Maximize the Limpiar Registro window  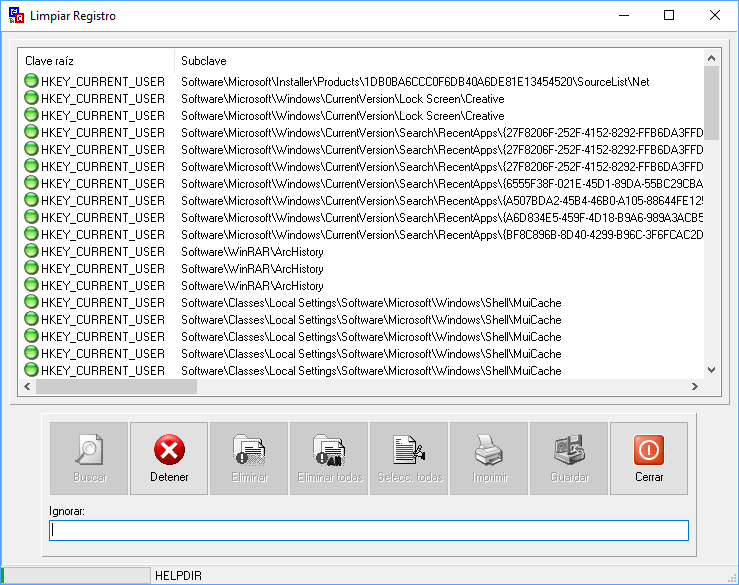(x=669, y=16)
